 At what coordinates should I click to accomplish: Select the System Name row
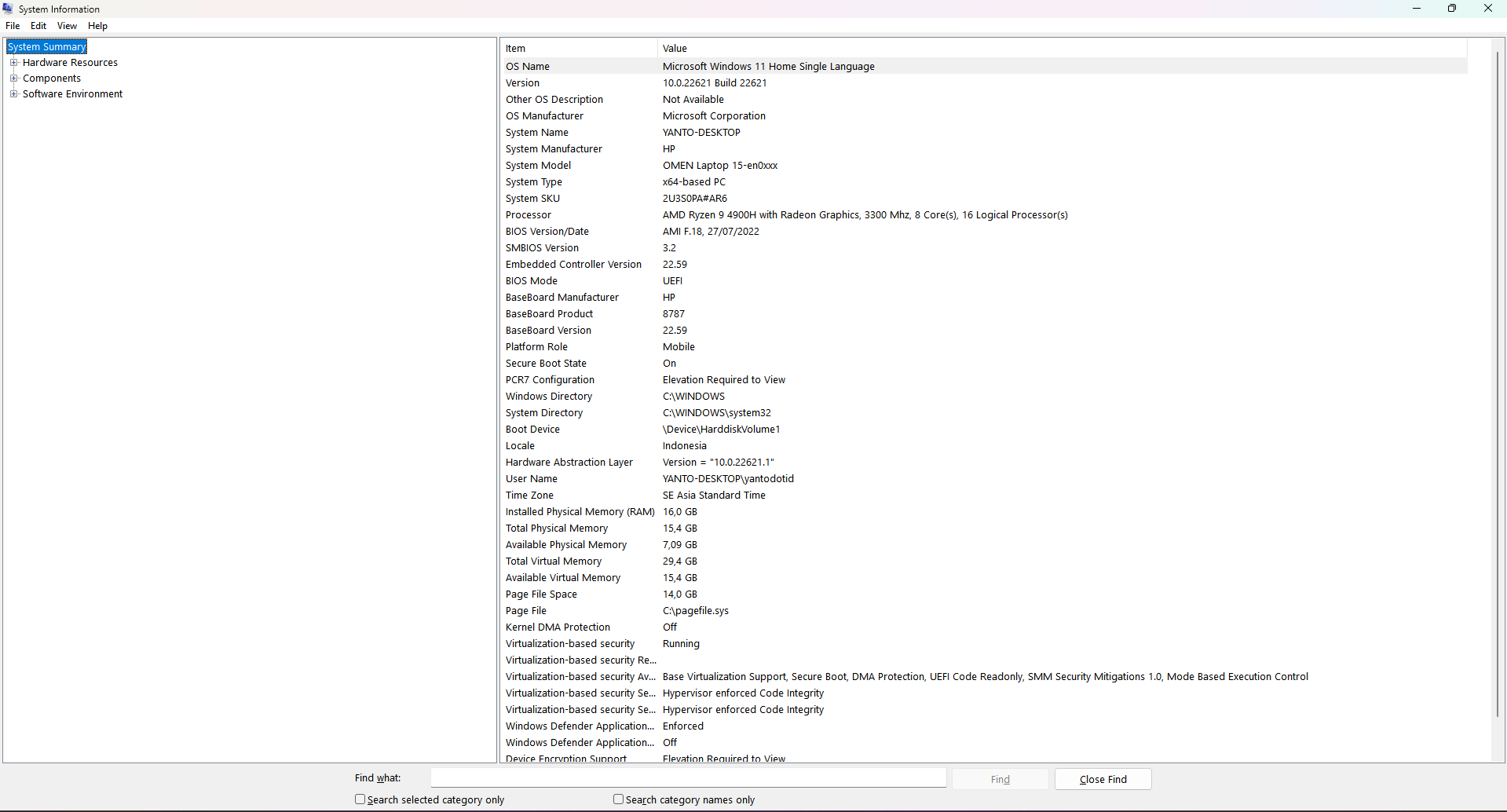985,133
